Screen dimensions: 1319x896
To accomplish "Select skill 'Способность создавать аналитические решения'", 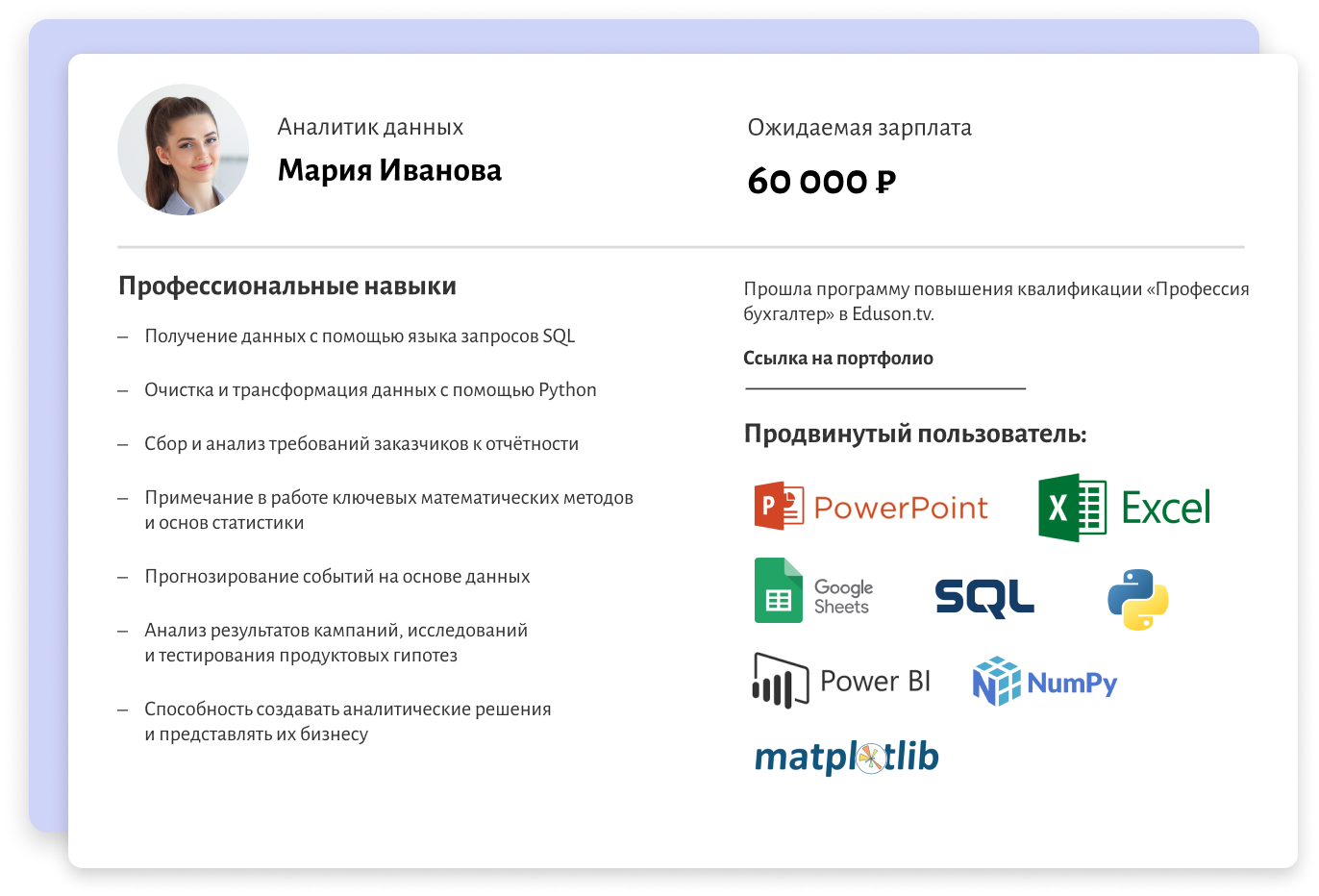I will coord(348,709).
